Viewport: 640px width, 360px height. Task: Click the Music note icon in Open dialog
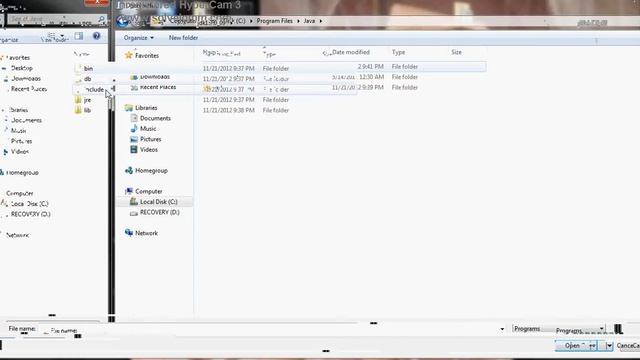pyautogui.click(x=134, y=129)
